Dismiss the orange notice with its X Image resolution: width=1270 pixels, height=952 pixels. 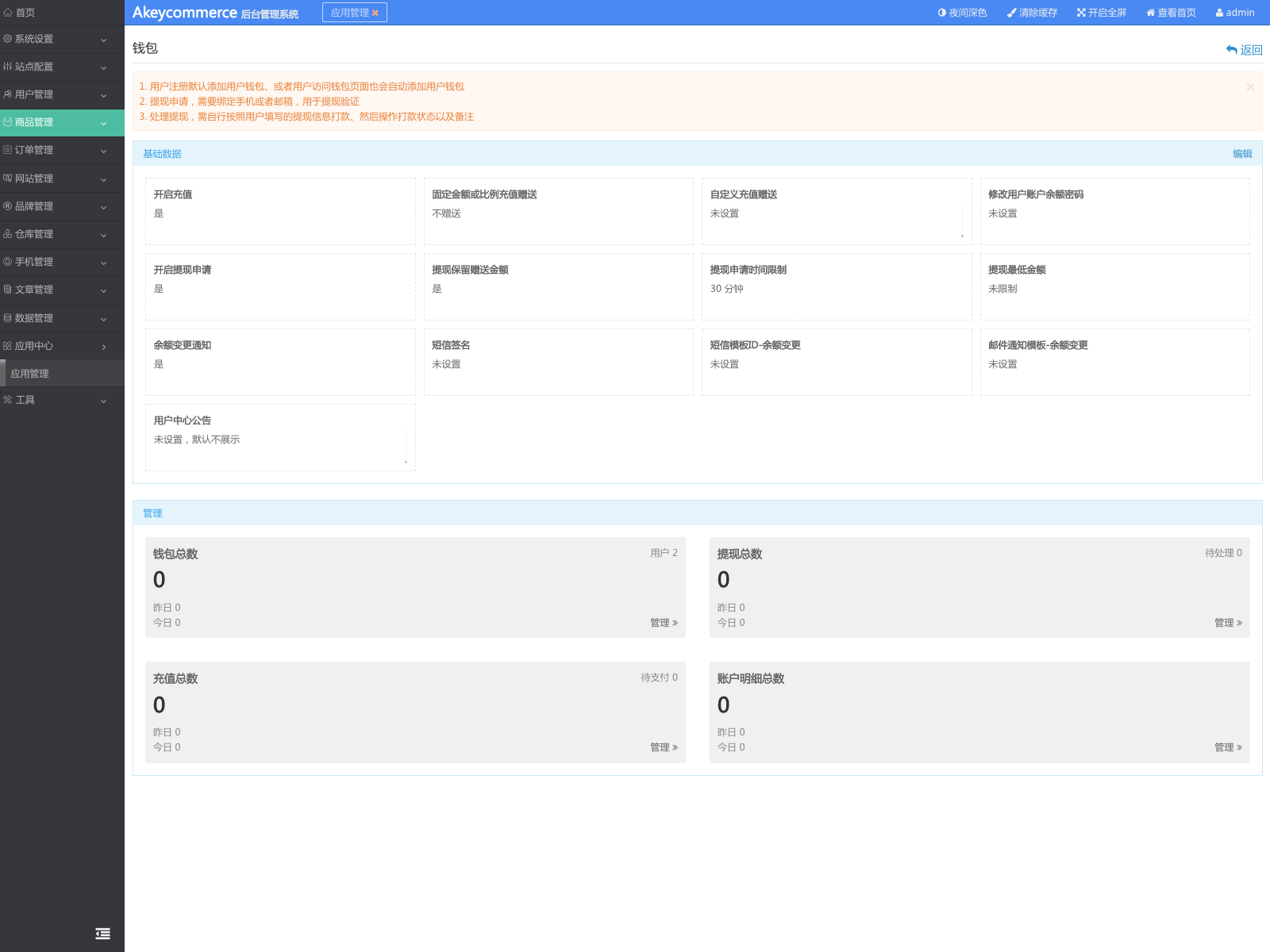click(x=1250, y=86)
